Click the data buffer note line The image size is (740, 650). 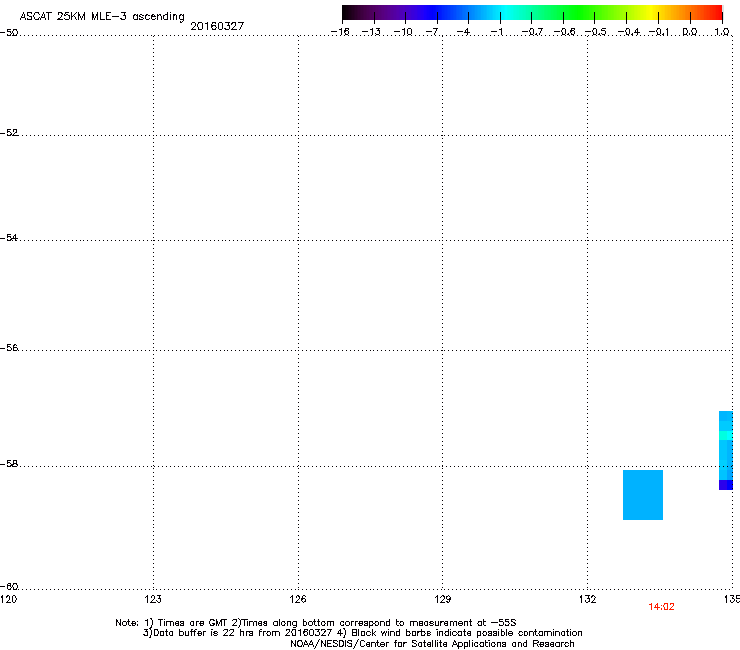[x=362, y=633]
